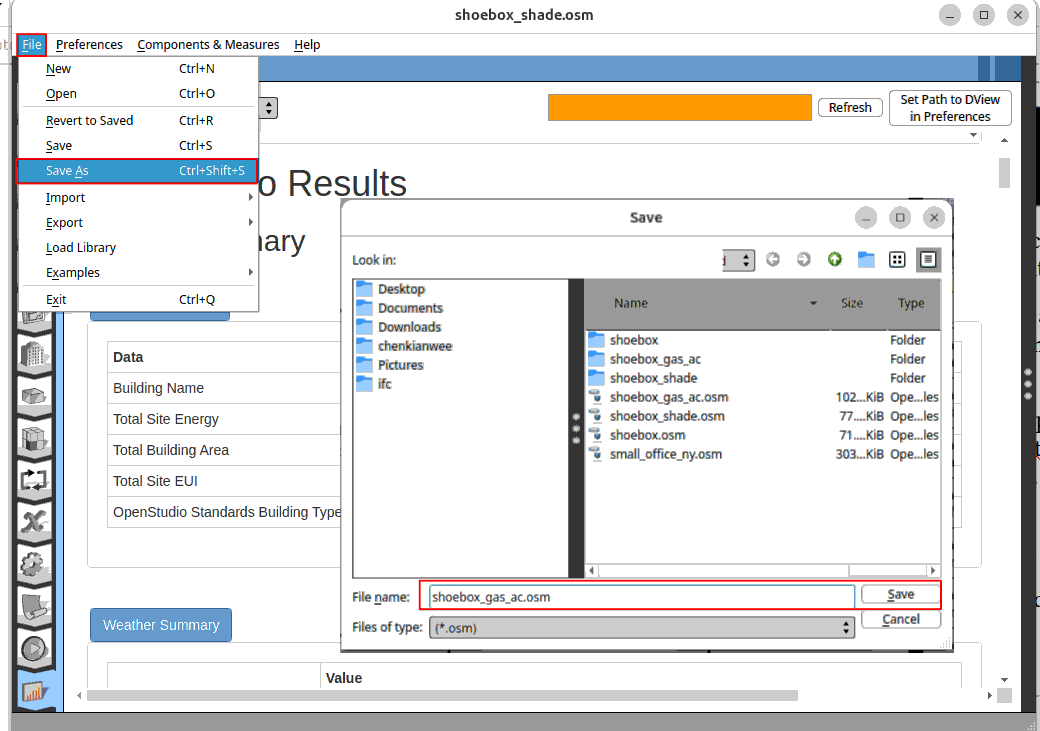
Task: Click the orange status bar
Action: [x=679, y=108]
